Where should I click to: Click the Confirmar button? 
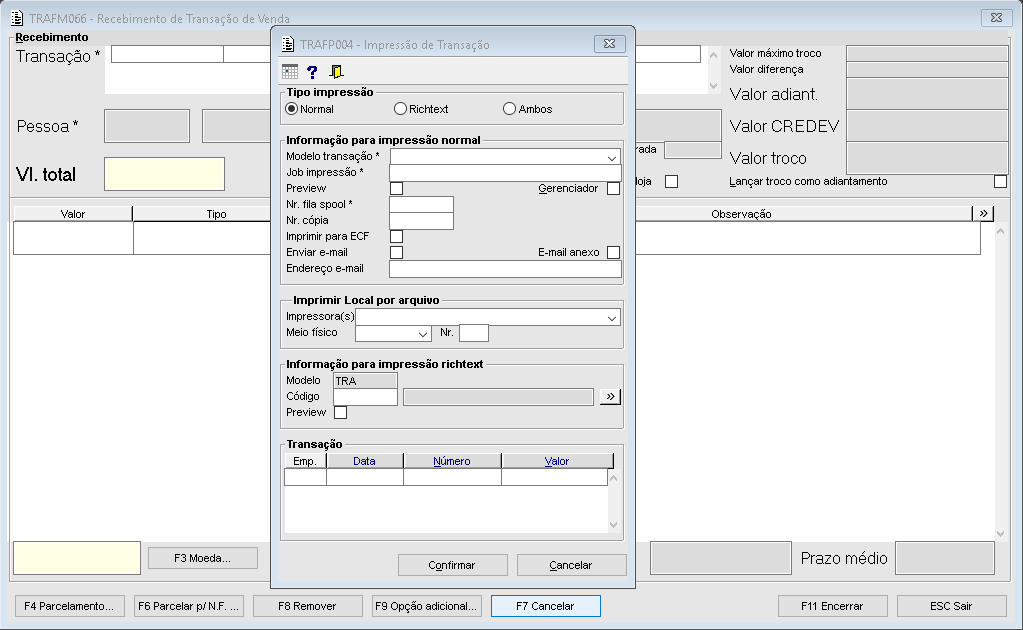click(452, 565)
